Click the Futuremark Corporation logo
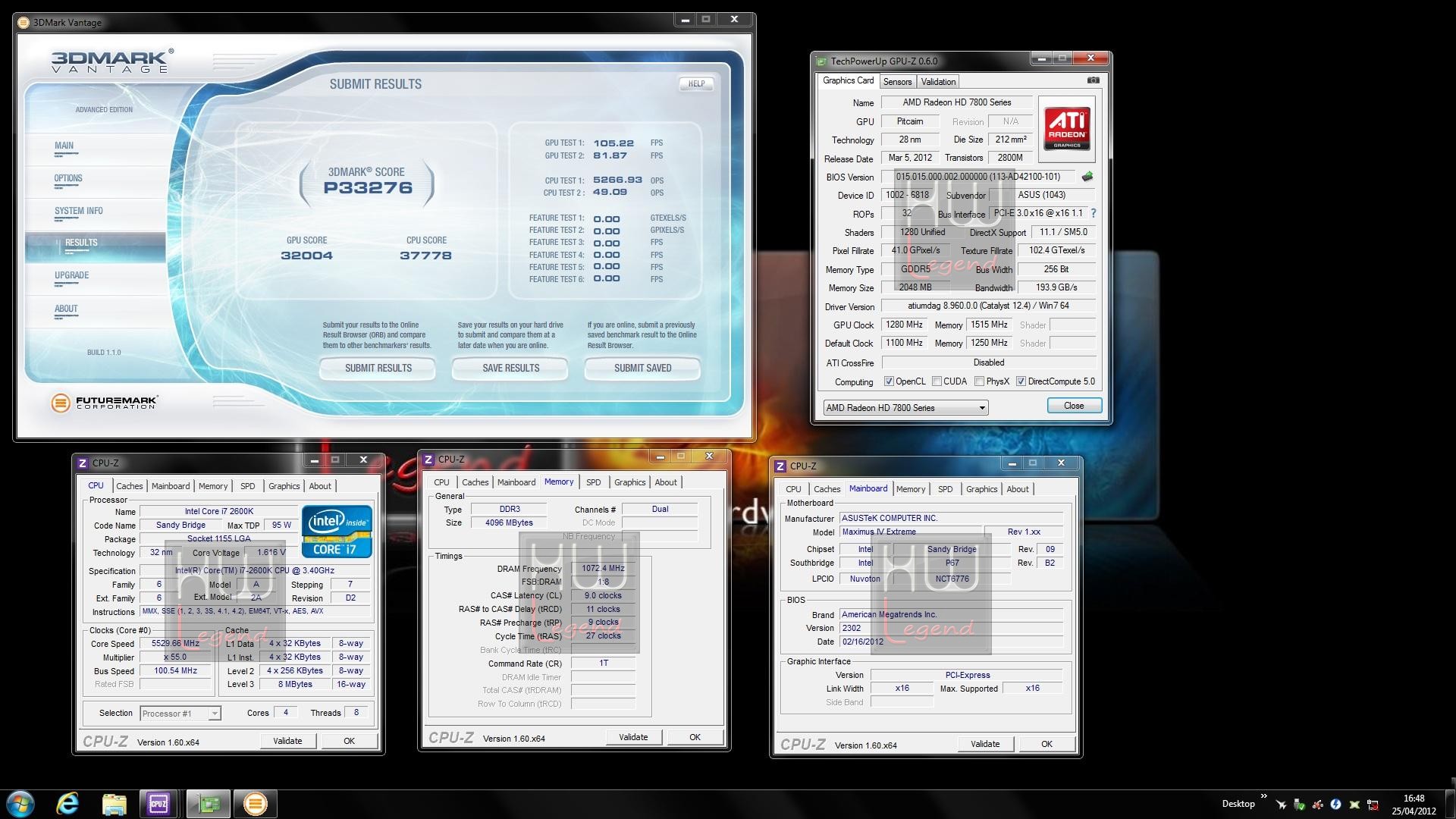The width and height of the screenshot is (1456, 819). point(105,402)
